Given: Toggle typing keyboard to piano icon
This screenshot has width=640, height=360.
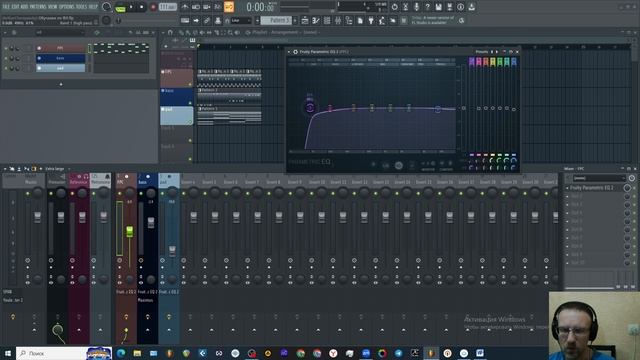Looking at the screenshot, I should click(185, 20).
